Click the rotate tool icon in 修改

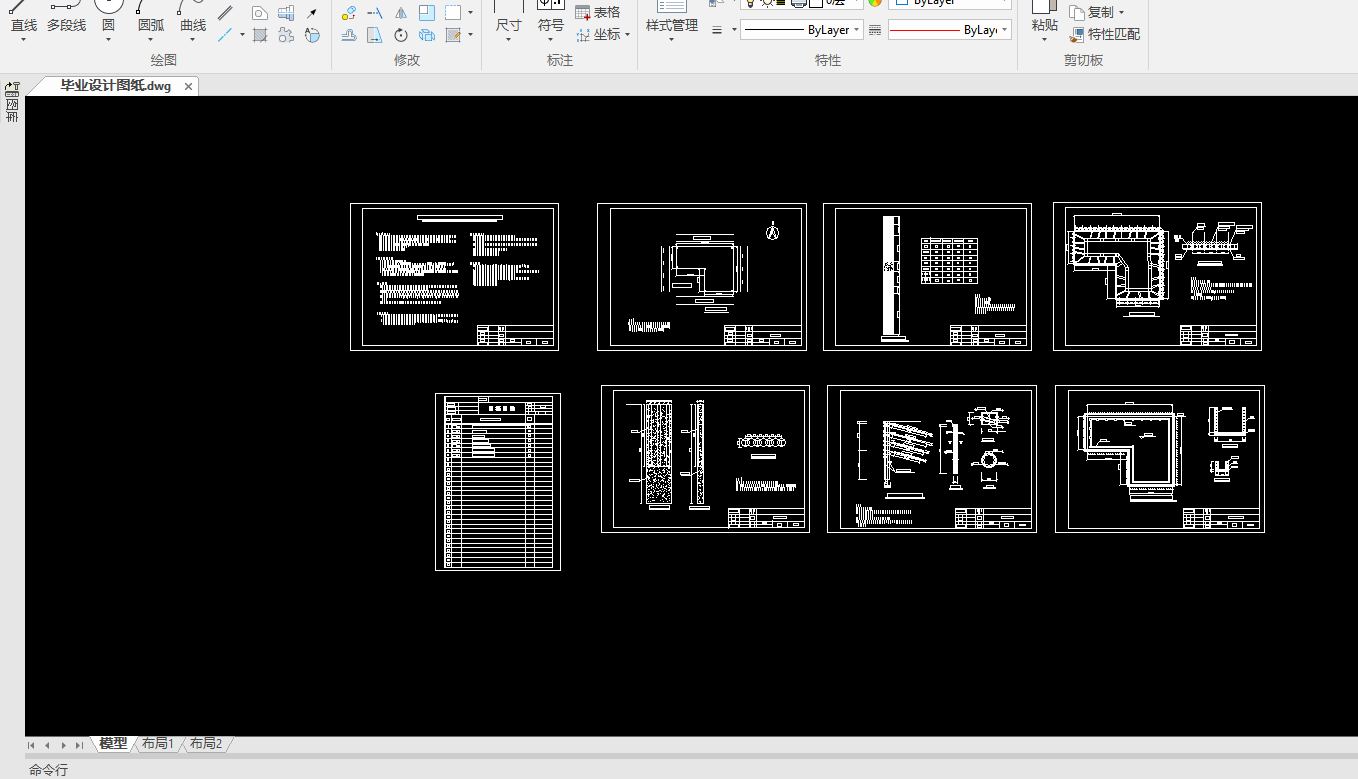point(401,35)
